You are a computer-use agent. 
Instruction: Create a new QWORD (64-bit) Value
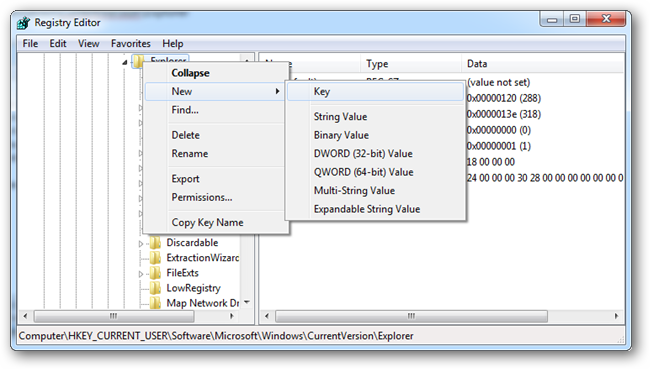click(375, 172)
